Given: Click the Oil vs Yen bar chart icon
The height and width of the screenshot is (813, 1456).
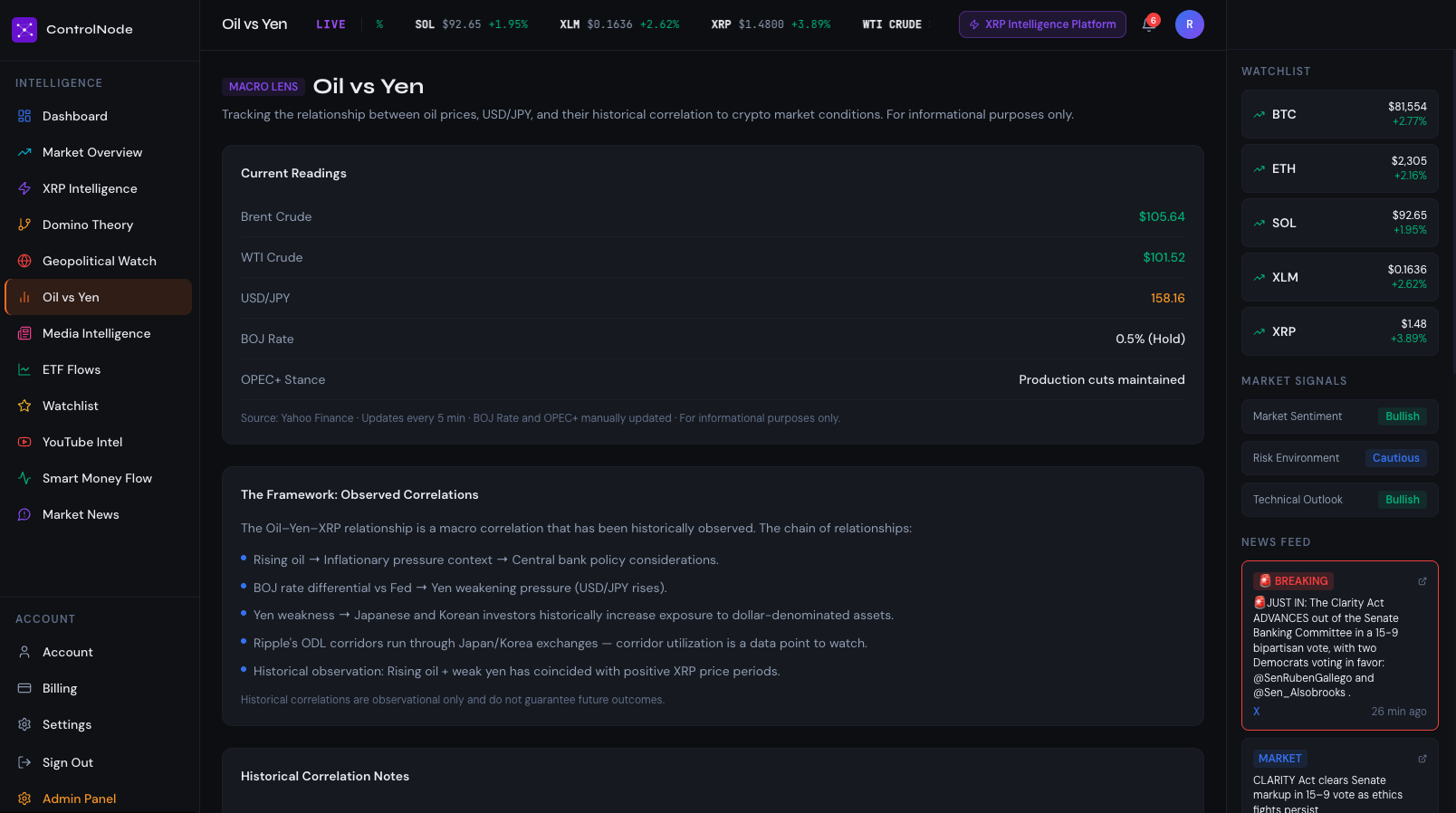Looking at the screenshot, I should 24,297.
